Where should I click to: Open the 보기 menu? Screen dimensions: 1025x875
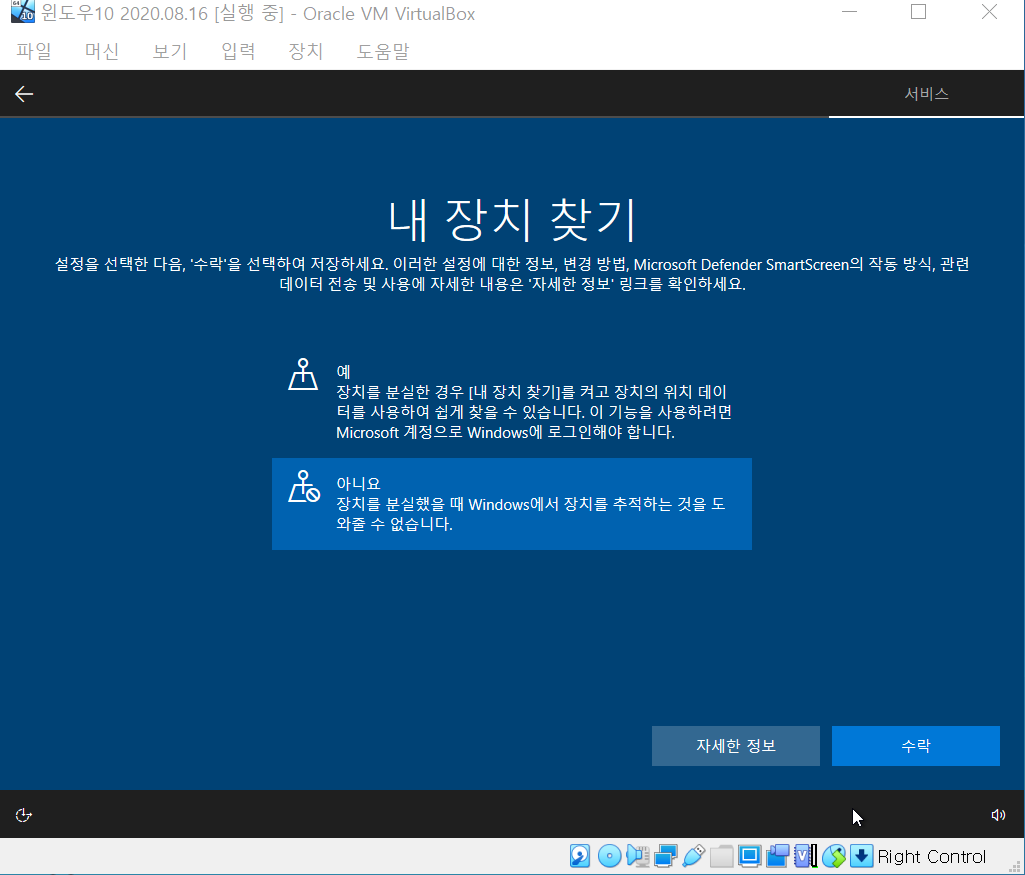coord(170,51)
